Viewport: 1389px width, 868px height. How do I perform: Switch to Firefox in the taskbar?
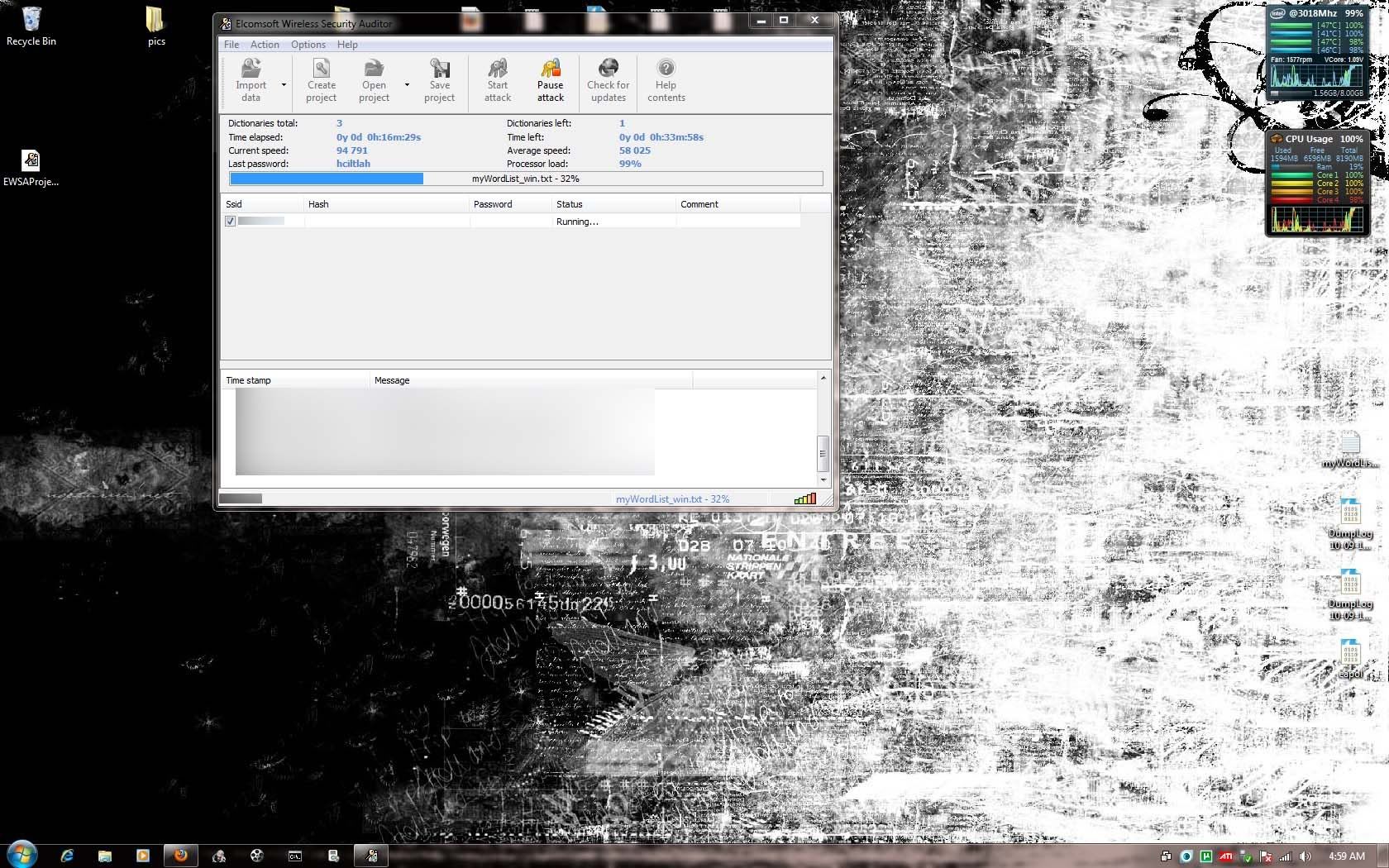181,856
